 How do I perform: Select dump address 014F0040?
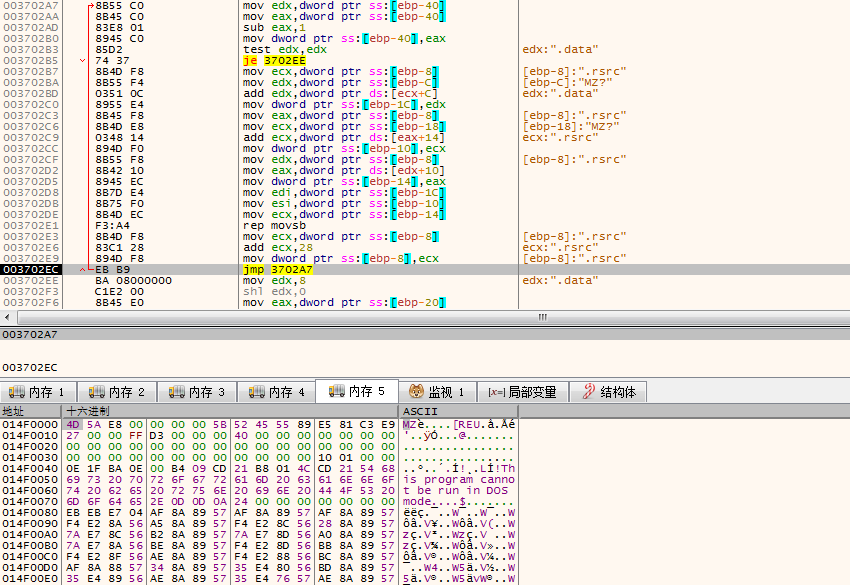[30, 468]
